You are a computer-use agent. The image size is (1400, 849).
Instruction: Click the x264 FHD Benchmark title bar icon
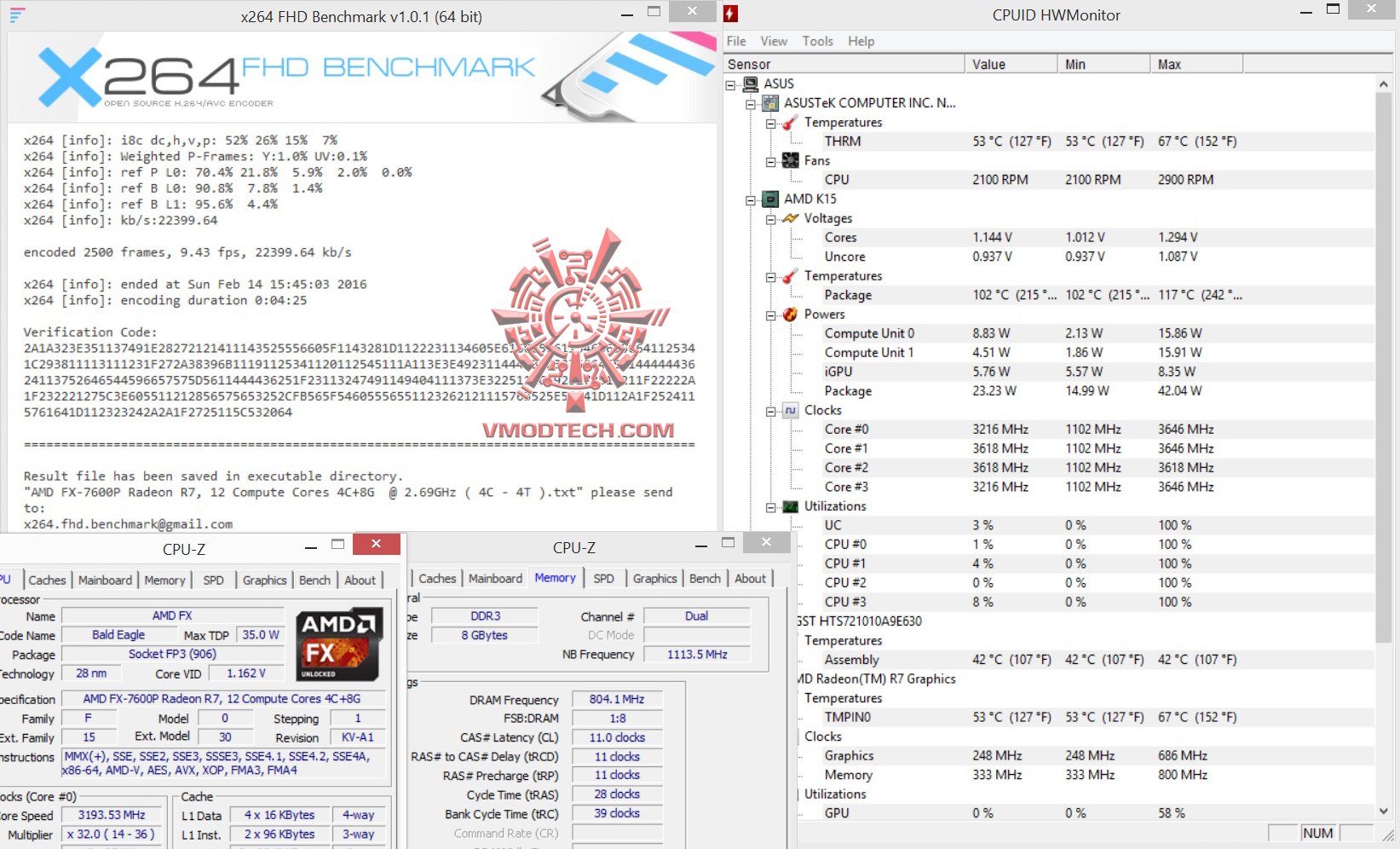tap(17, 14)
